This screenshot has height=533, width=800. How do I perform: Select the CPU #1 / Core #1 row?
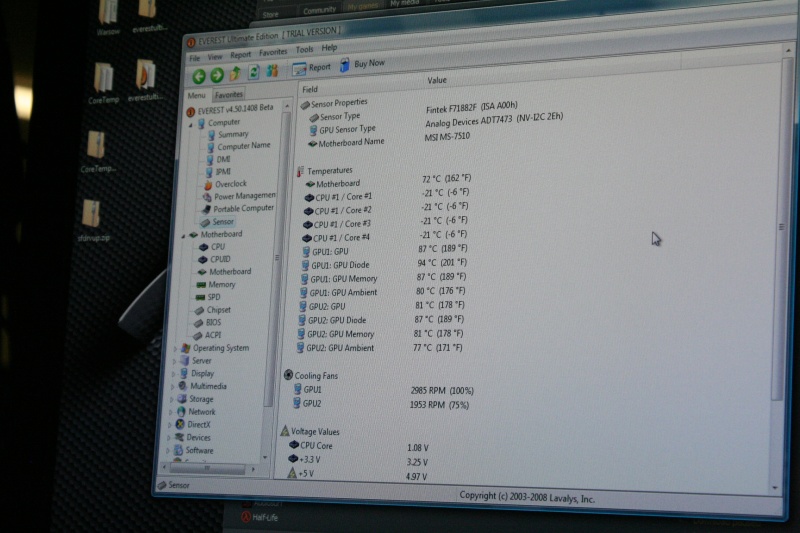coord(386,195)
